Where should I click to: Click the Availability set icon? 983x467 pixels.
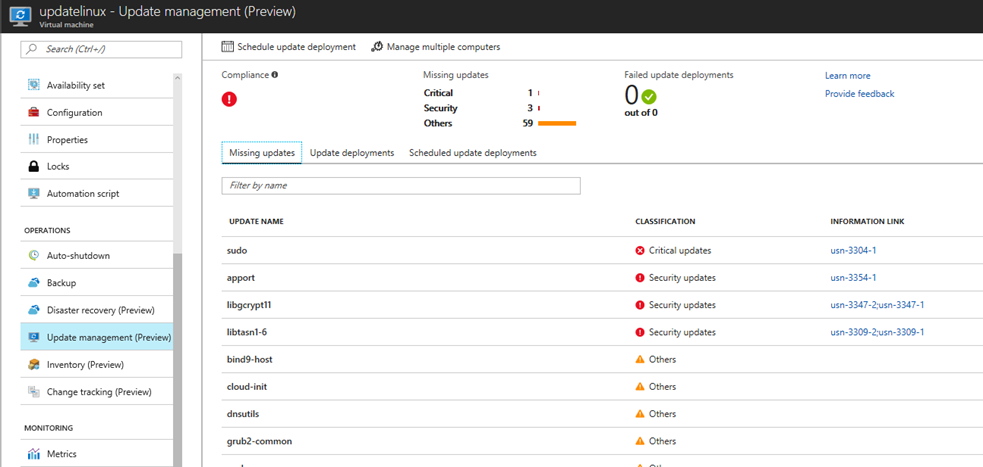click(x=34, y=85)
